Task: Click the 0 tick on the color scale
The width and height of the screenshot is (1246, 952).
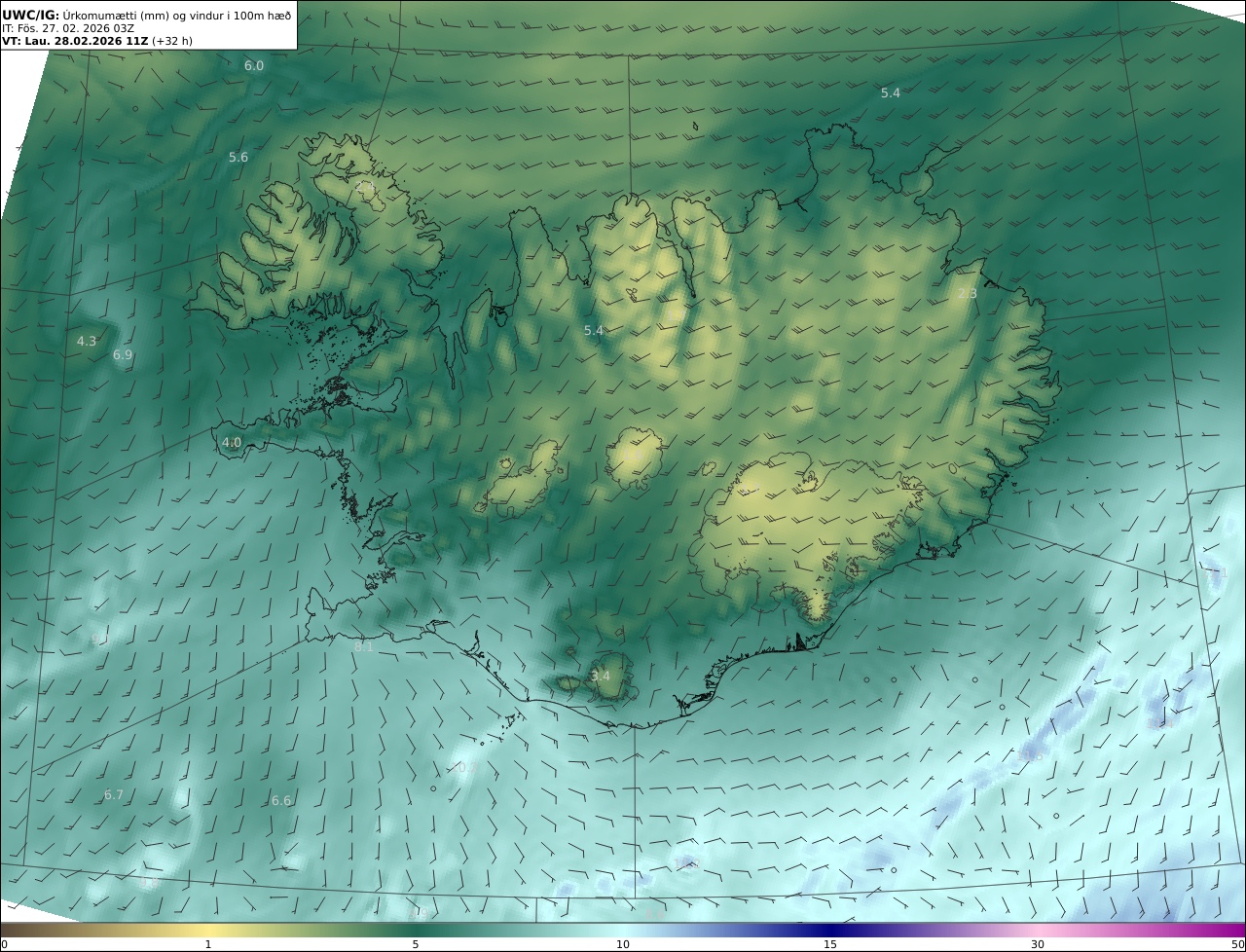Action: 4,944
